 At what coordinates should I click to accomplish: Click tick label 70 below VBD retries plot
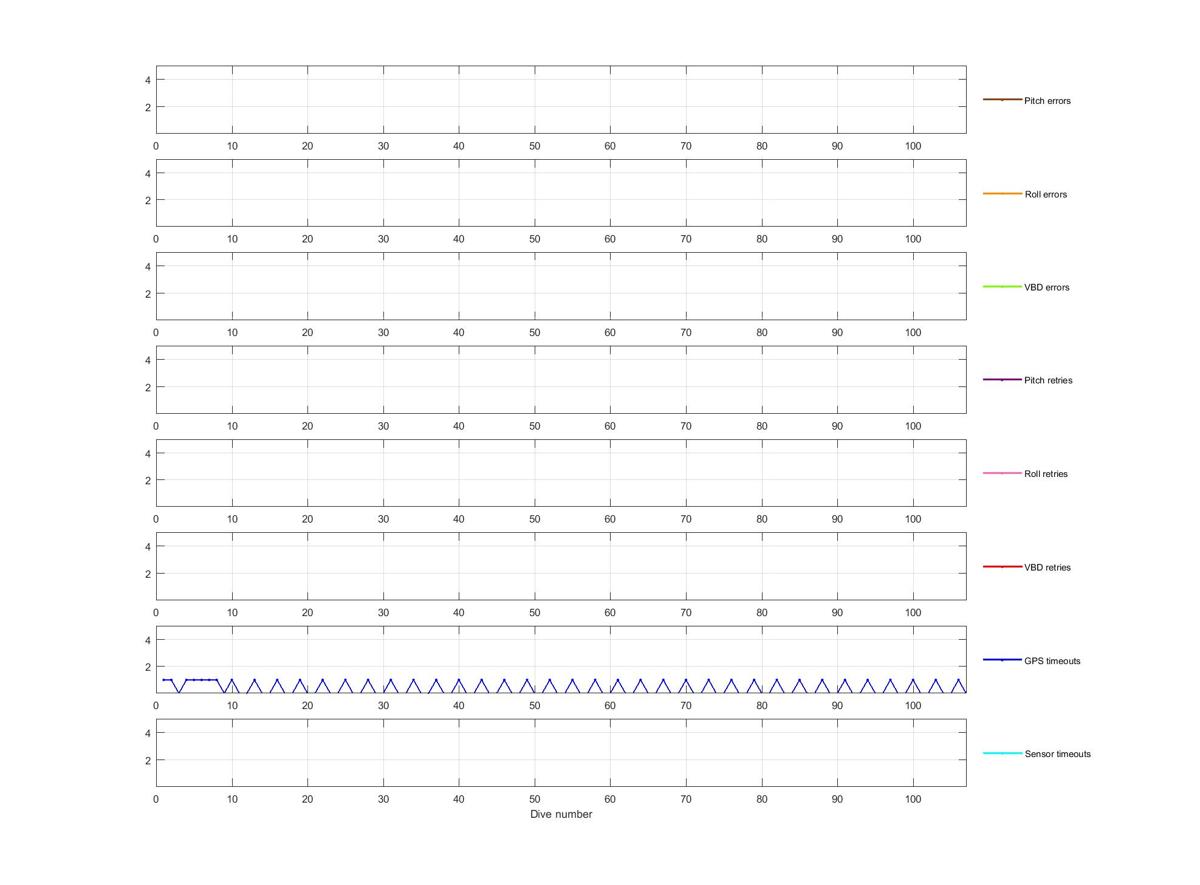(686, 612)
